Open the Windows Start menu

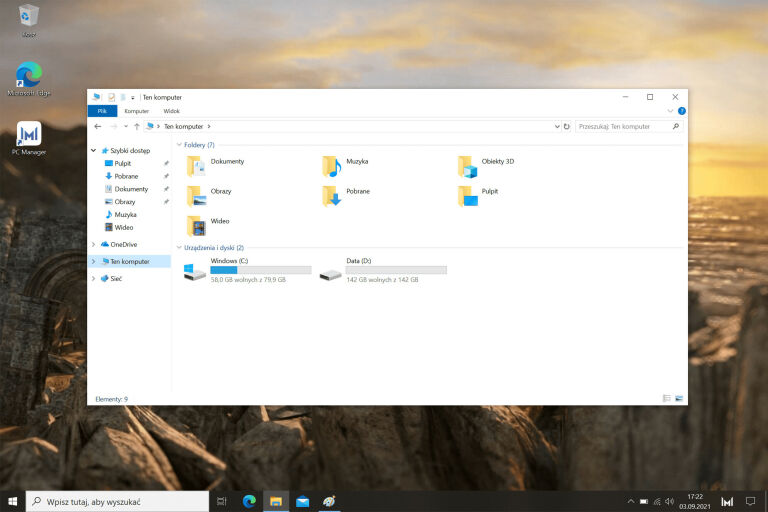[13, 501]
